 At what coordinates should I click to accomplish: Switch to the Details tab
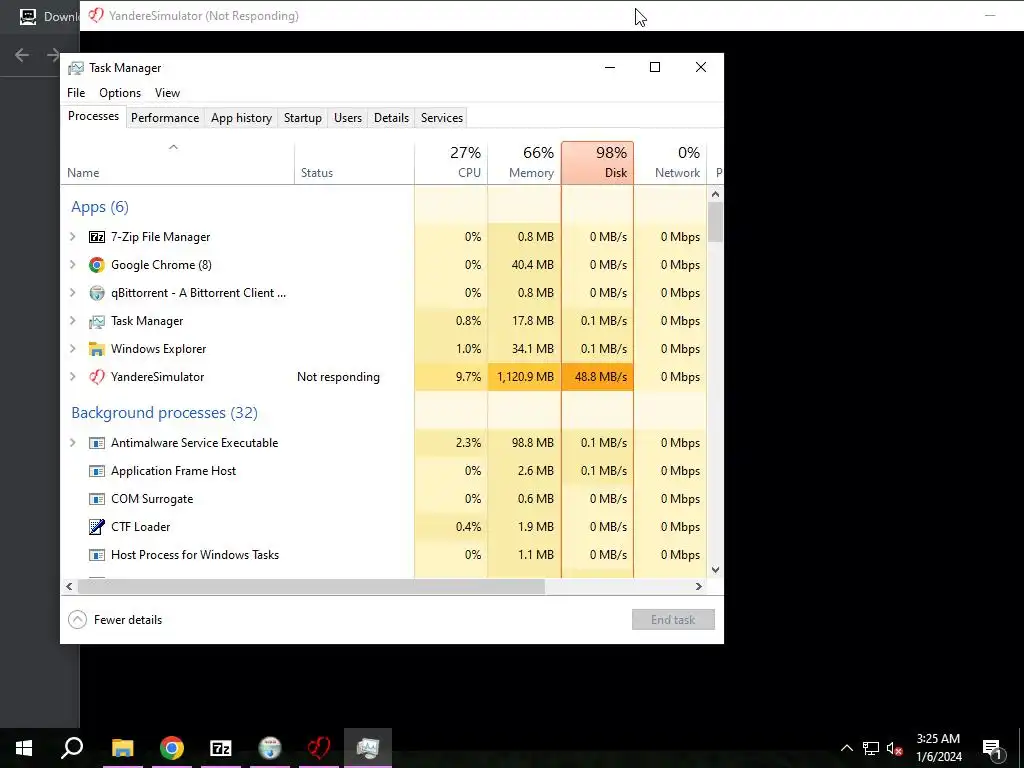click(391, 118)
